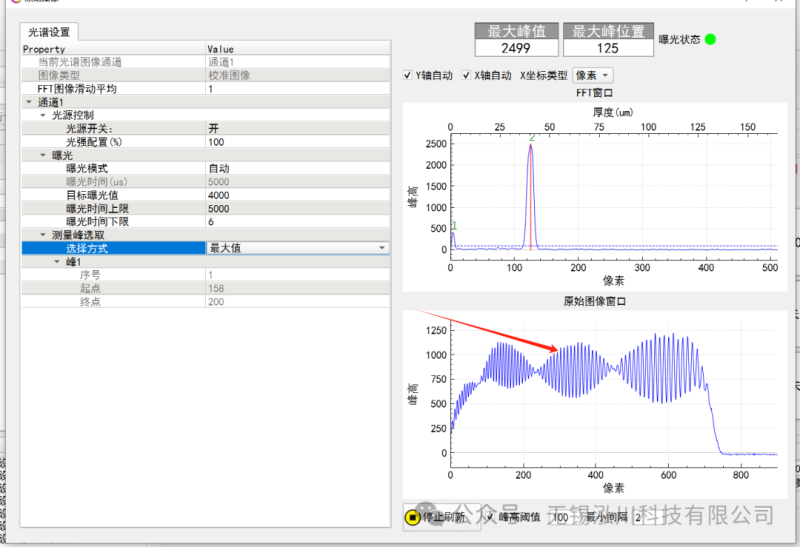Click the yellow 停止刷新 stop icon
The width and height of the screenshot is (800, 547).
pyautogui.click(x=412, y=517)
